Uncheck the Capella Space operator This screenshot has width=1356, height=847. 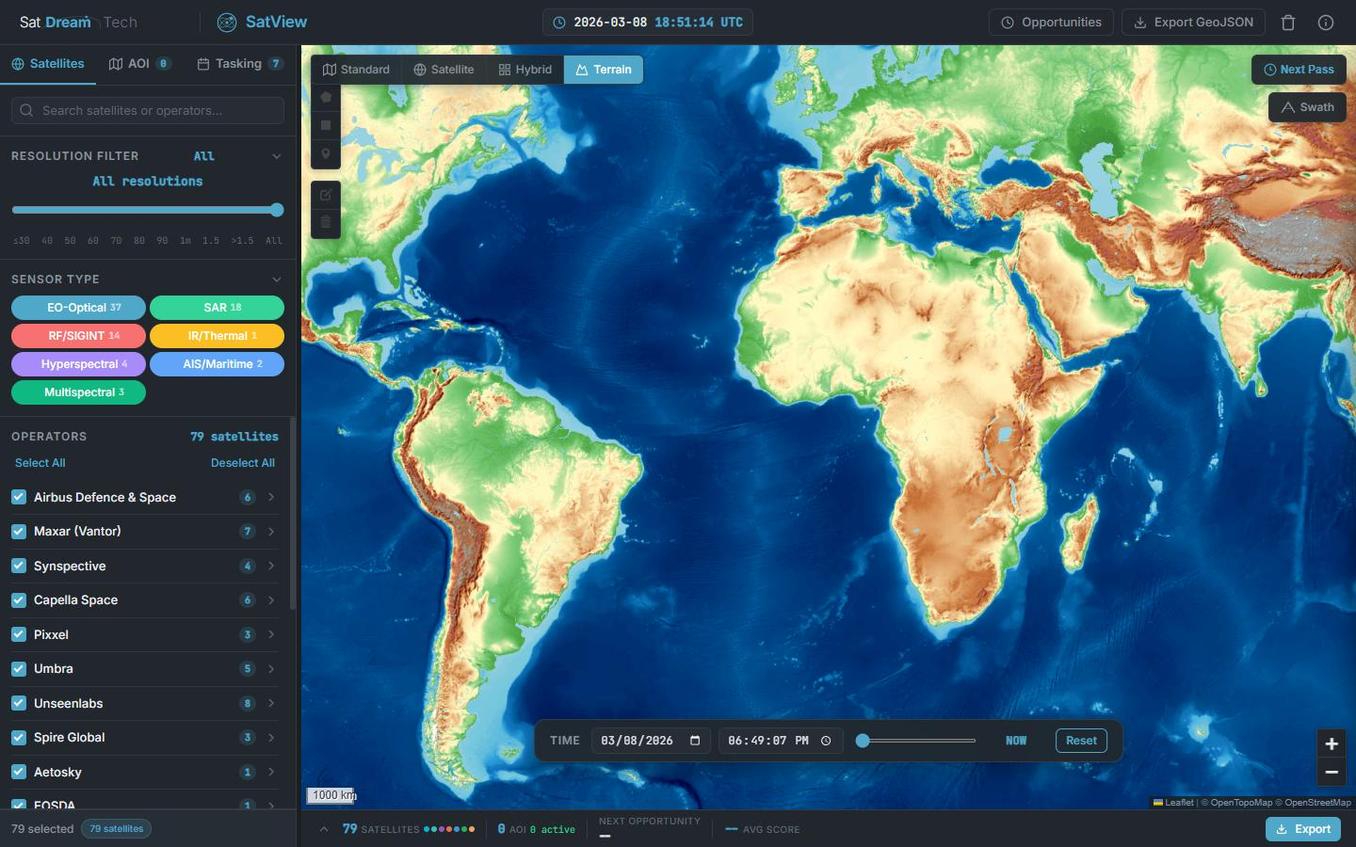18,599
